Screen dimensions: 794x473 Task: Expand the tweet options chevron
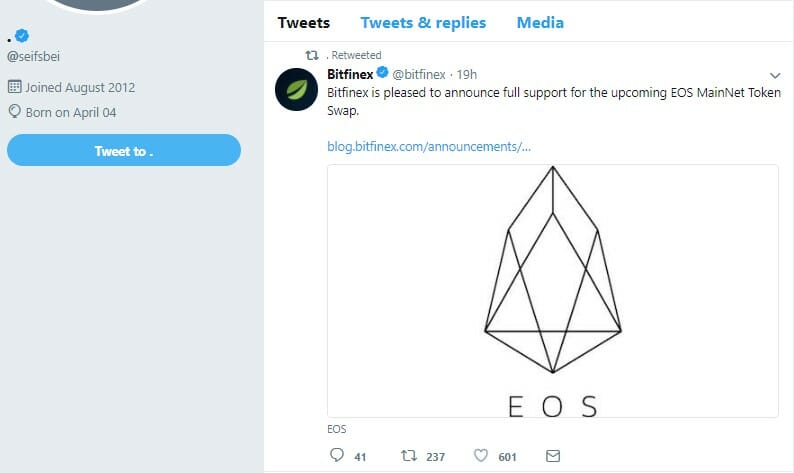point(774,75)
